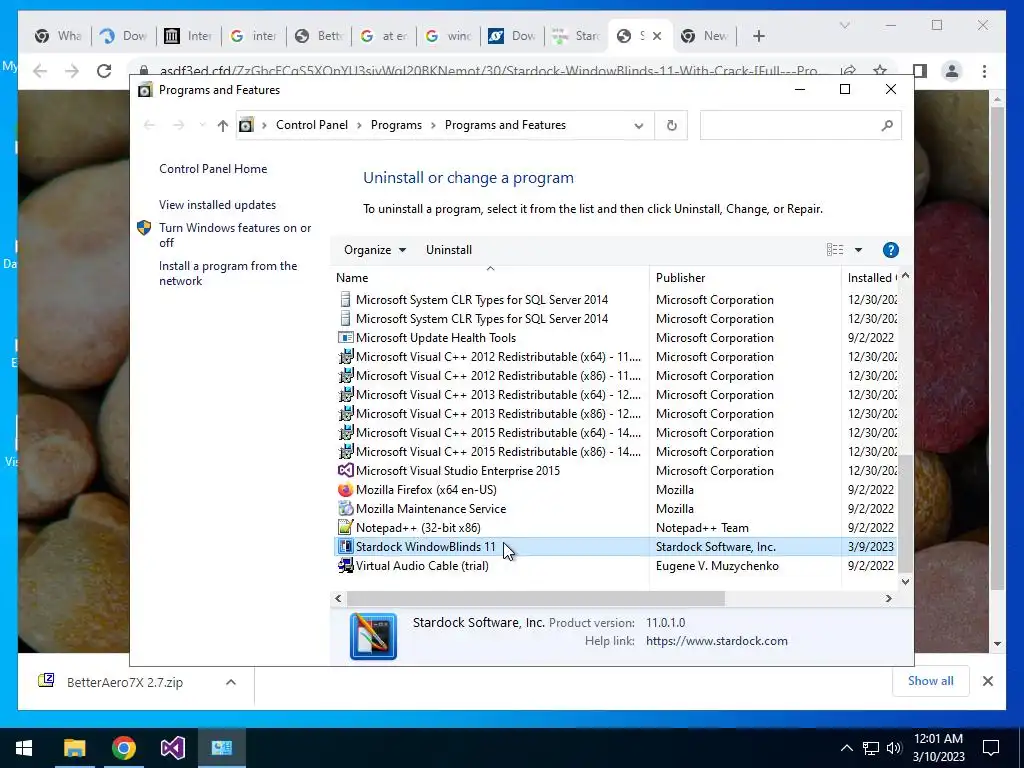Click Turn Windows features on or off

point(235,235)
